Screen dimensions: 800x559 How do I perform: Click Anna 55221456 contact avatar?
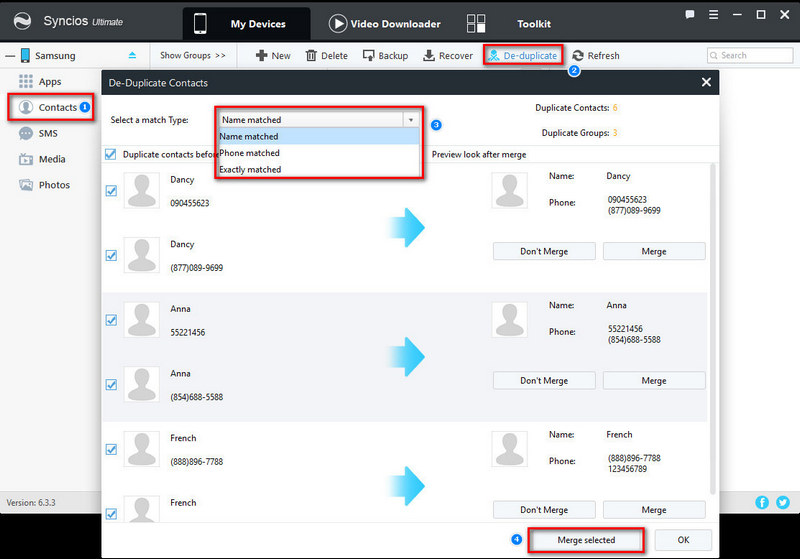(142, 320)
